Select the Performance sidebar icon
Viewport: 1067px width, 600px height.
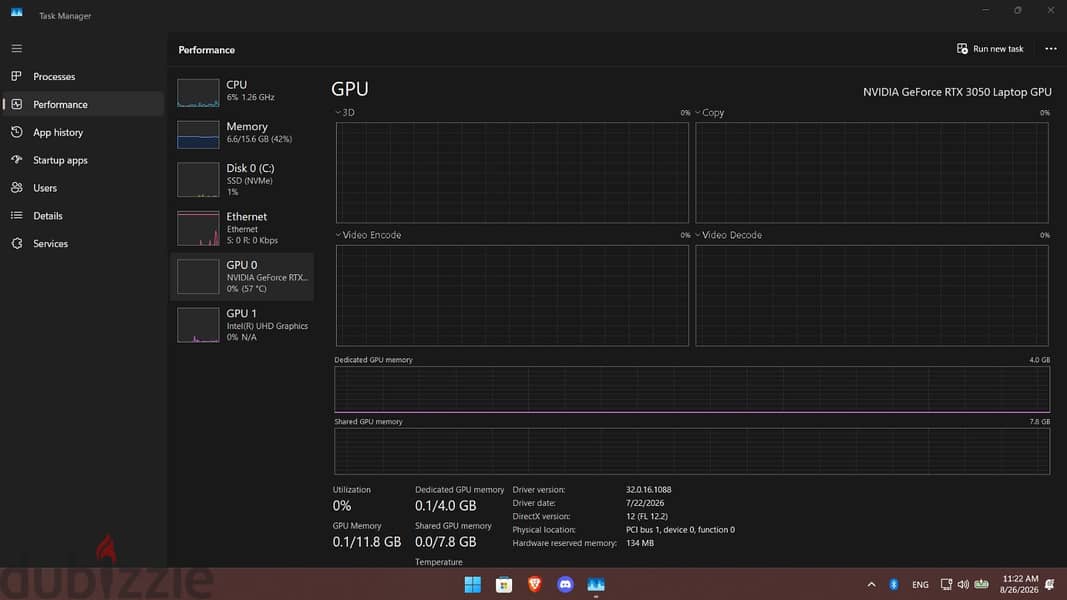[16, 104]
